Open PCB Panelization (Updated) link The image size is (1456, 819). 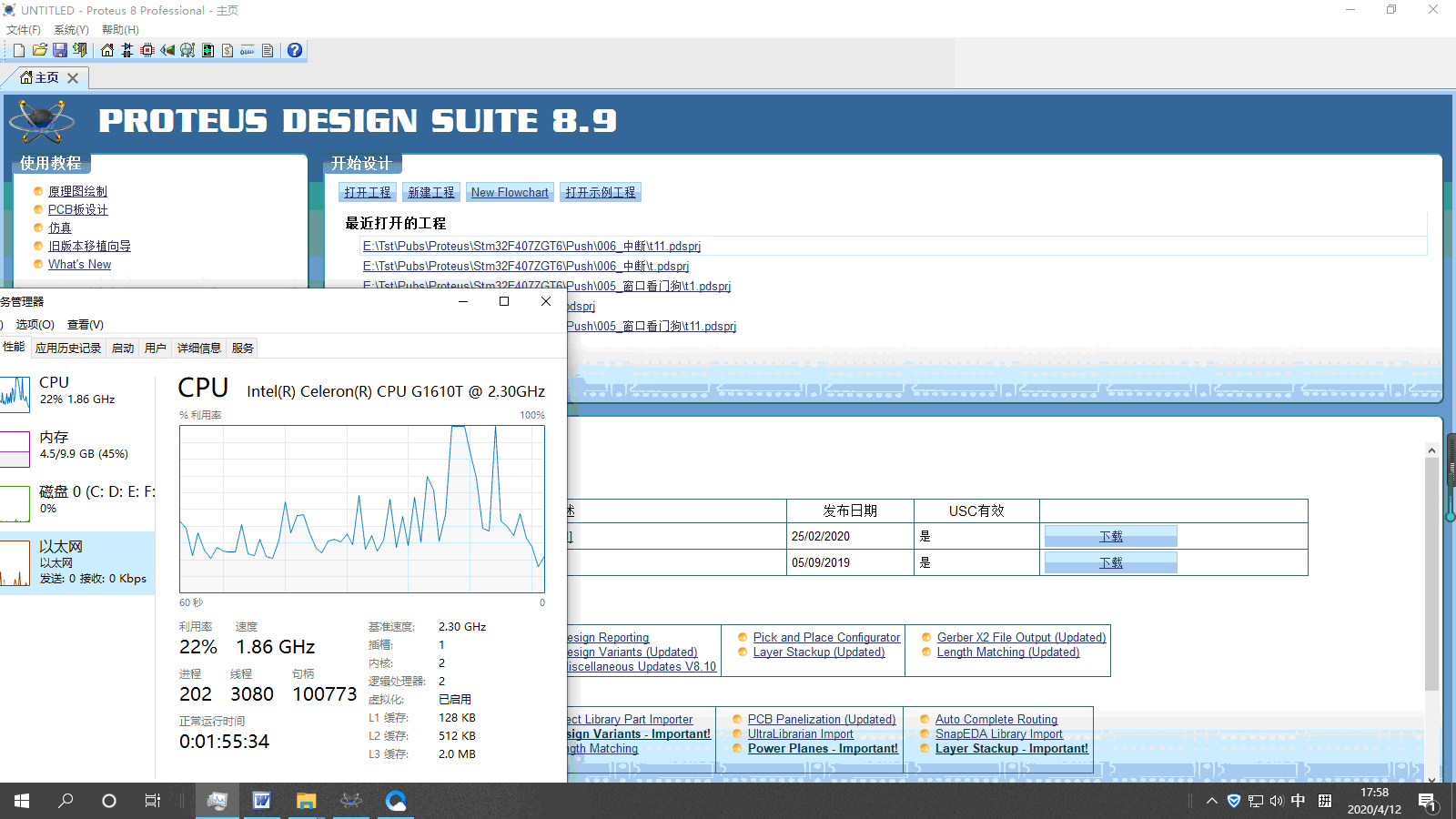click(x=822, y=719)
